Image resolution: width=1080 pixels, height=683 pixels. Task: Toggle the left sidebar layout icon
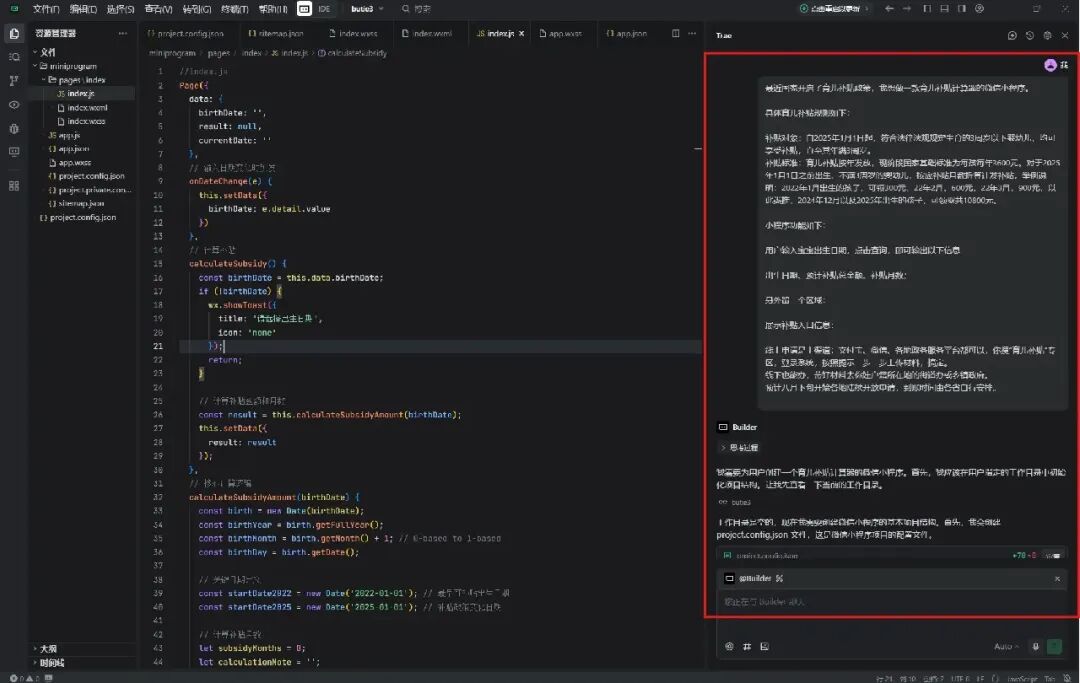pyautogui.click(x=927, y=9)
